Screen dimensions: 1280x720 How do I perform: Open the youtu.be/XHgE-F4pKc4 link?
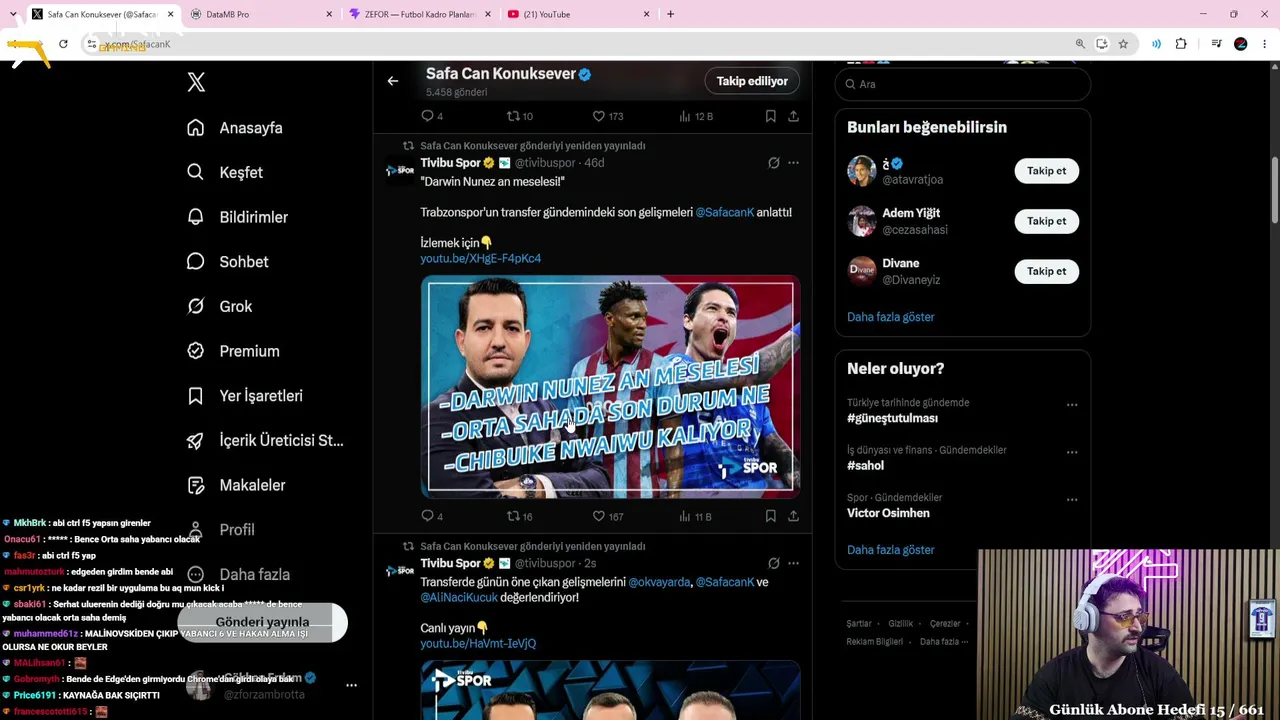(x=481, y=258)
